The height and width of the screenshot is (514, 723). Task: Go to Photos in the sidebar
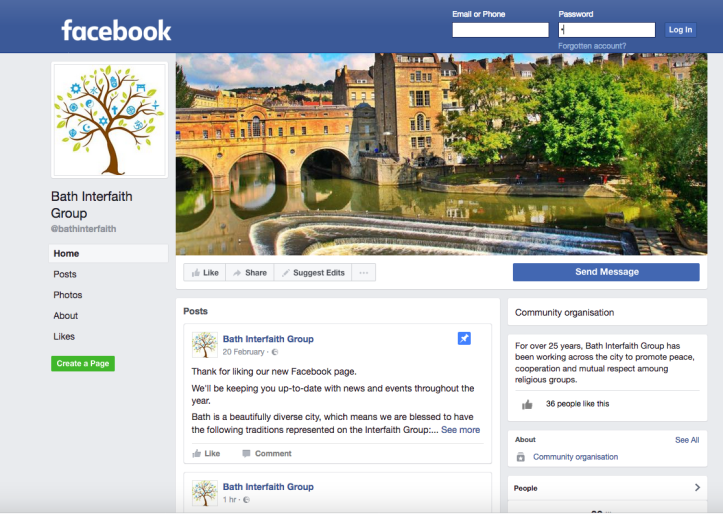click(x=68, y=295)
